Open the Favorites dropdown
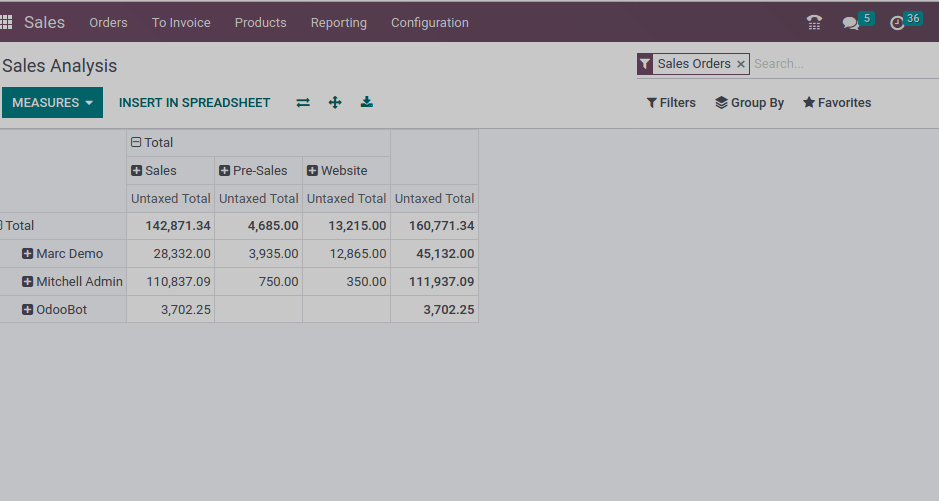This screenshot has width=939, height=501. (x=837, y=103)
